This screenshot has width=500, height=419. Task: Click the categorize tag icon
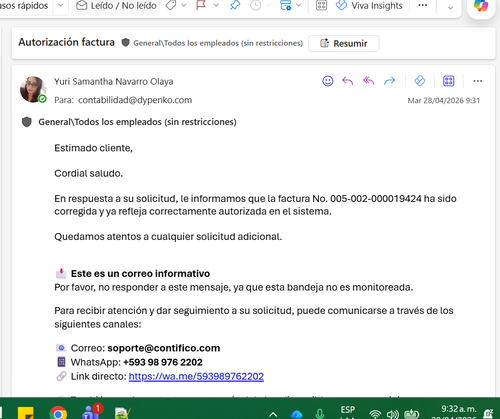point(171,5)
